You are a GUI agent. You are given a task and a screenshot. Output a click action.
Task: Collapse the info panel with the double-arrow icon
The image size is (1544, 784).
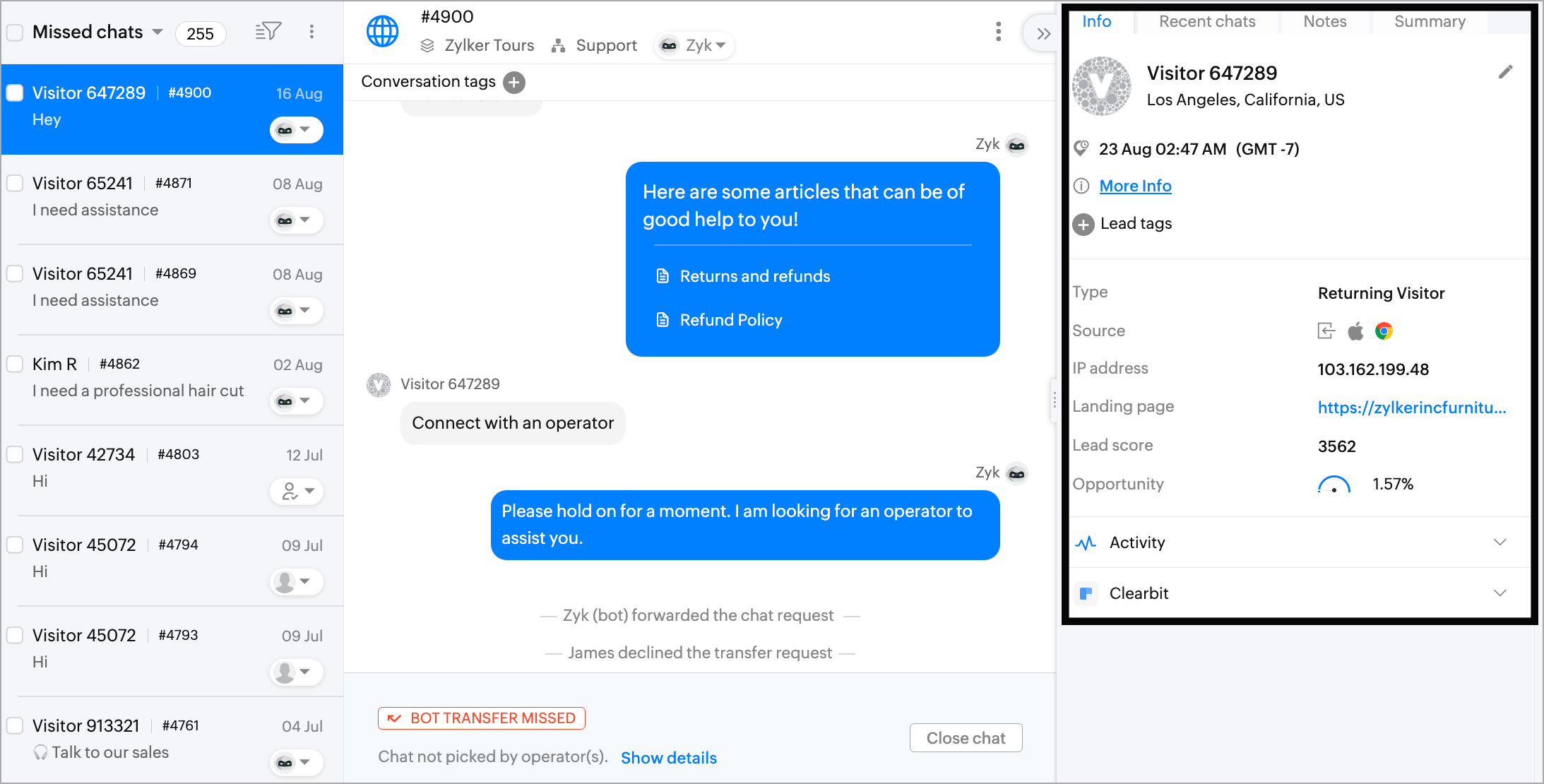(1043, 33)
